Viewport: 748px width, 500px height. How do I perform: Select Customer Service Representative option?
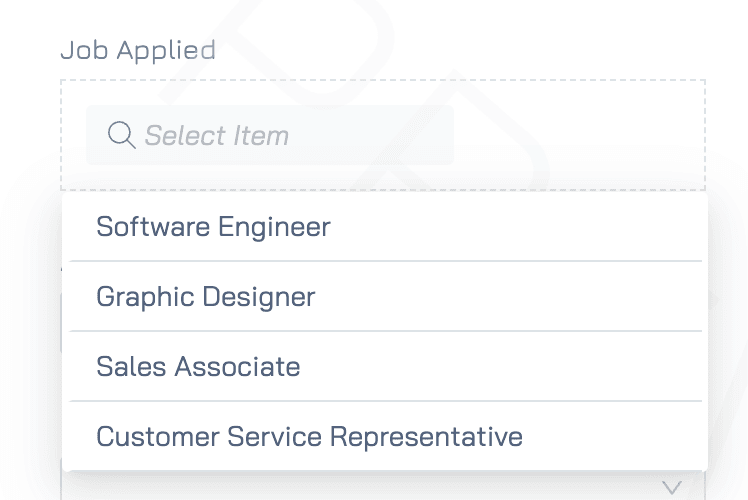(x=385, y=437)
